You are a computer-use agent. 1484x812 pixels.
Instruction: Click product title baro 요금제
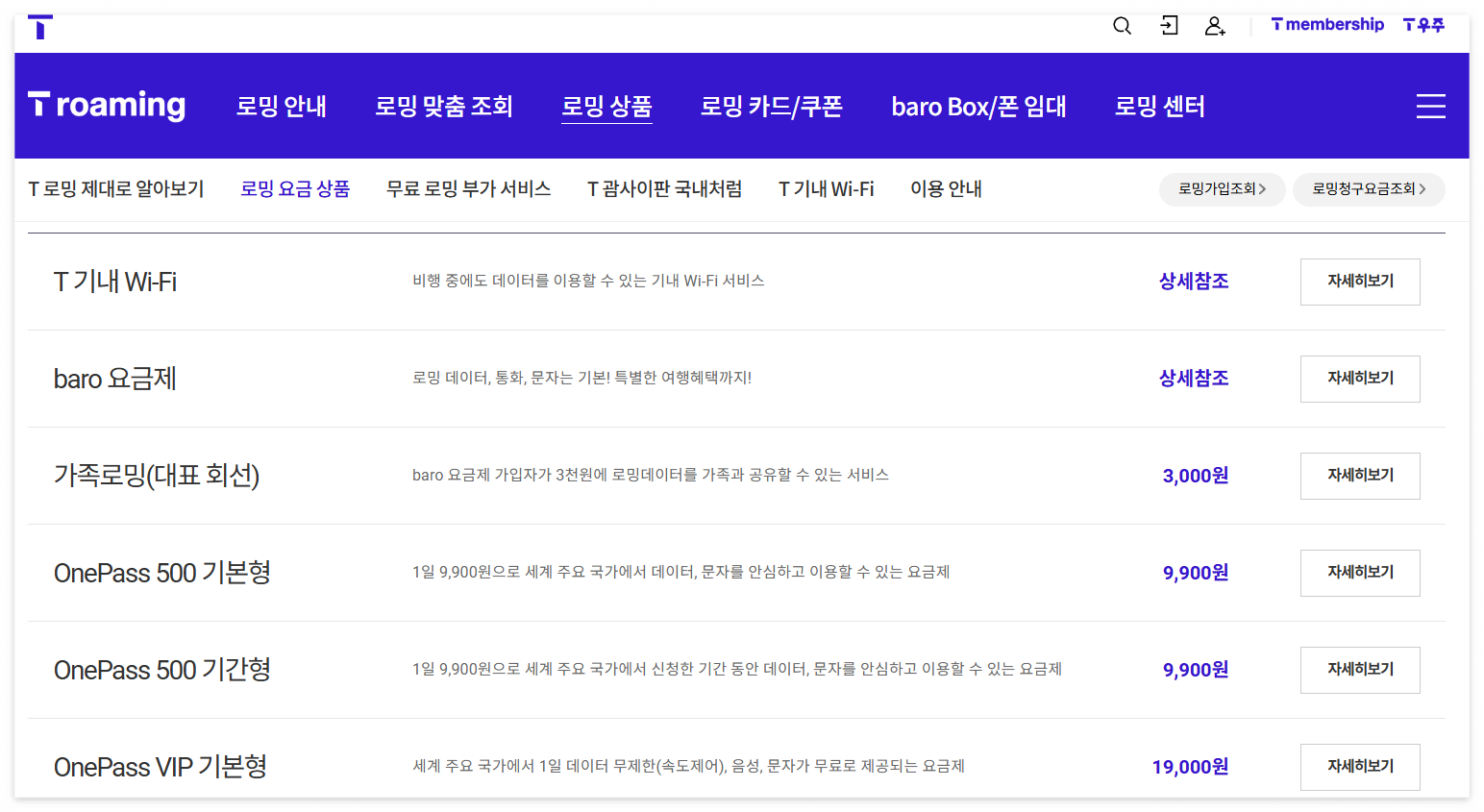[x=115, y=379]
